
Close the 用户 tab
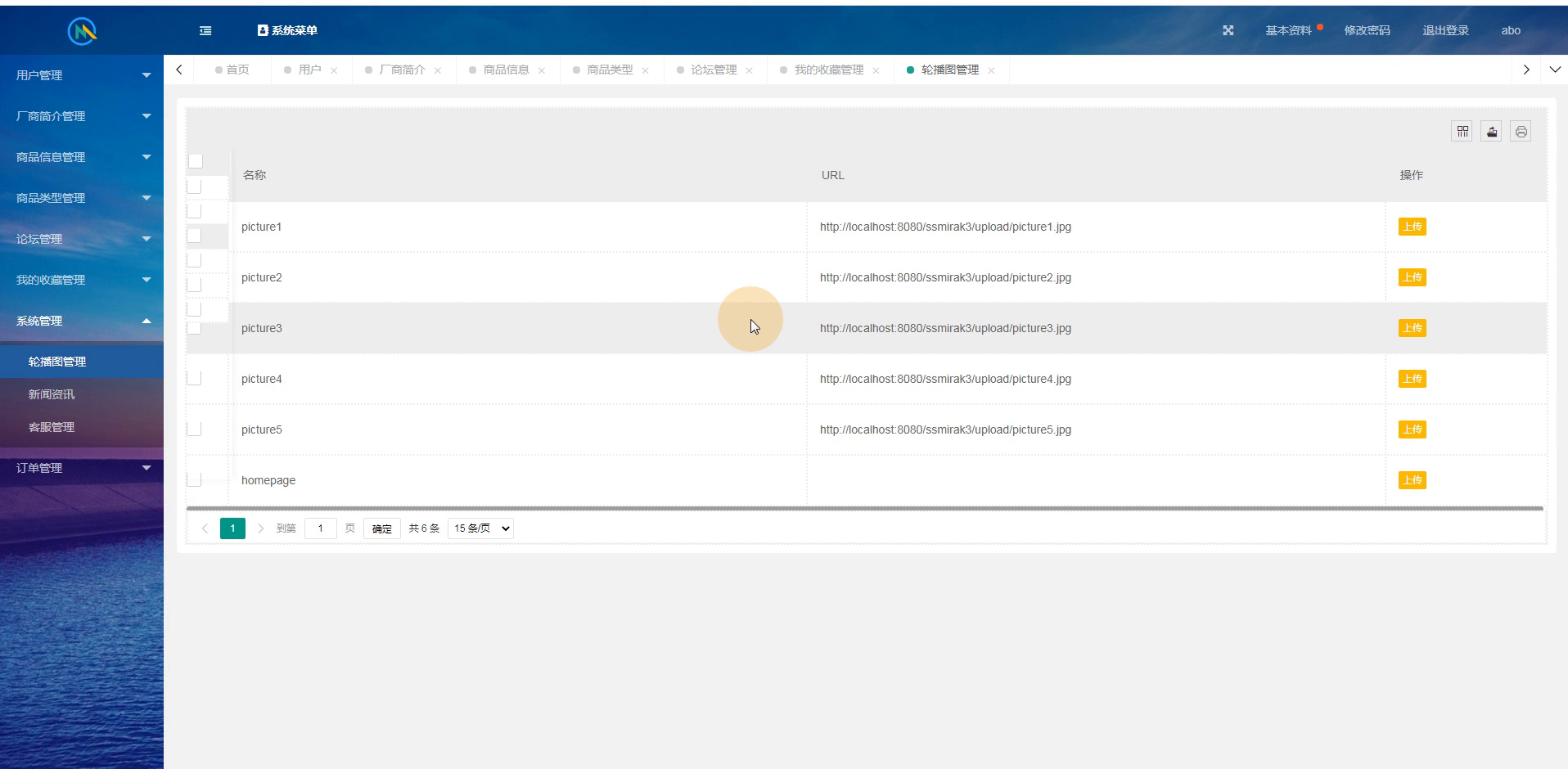334,70
